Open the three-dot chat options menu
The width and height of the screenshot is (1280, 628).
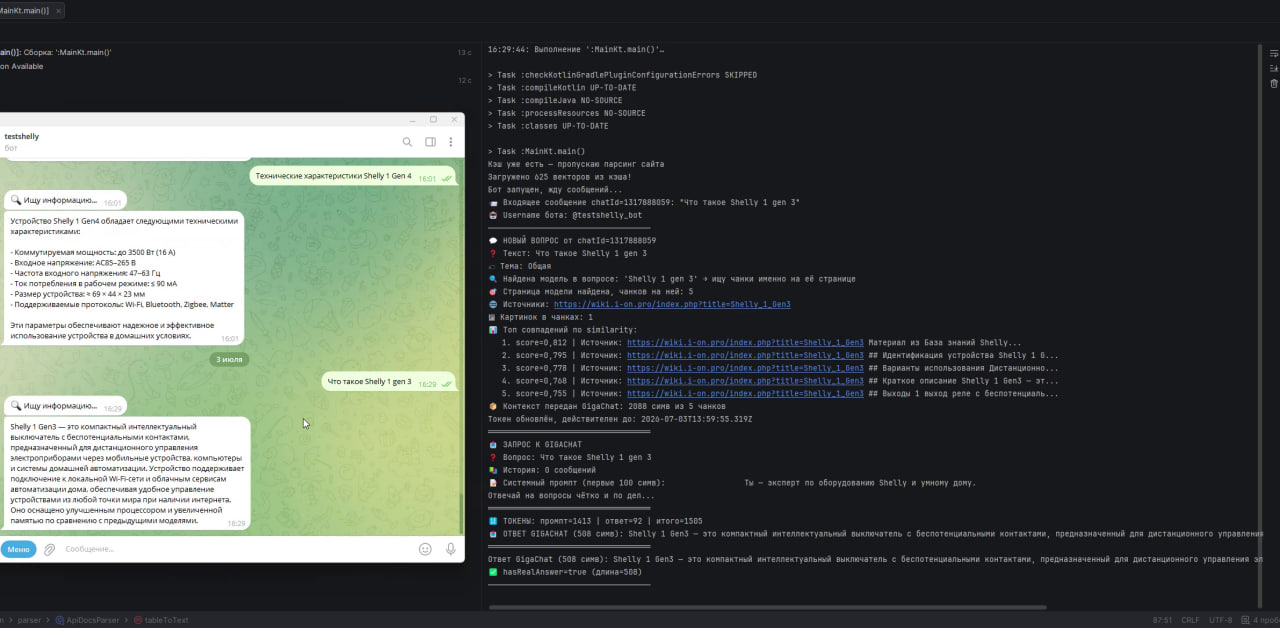pos(451,142)
